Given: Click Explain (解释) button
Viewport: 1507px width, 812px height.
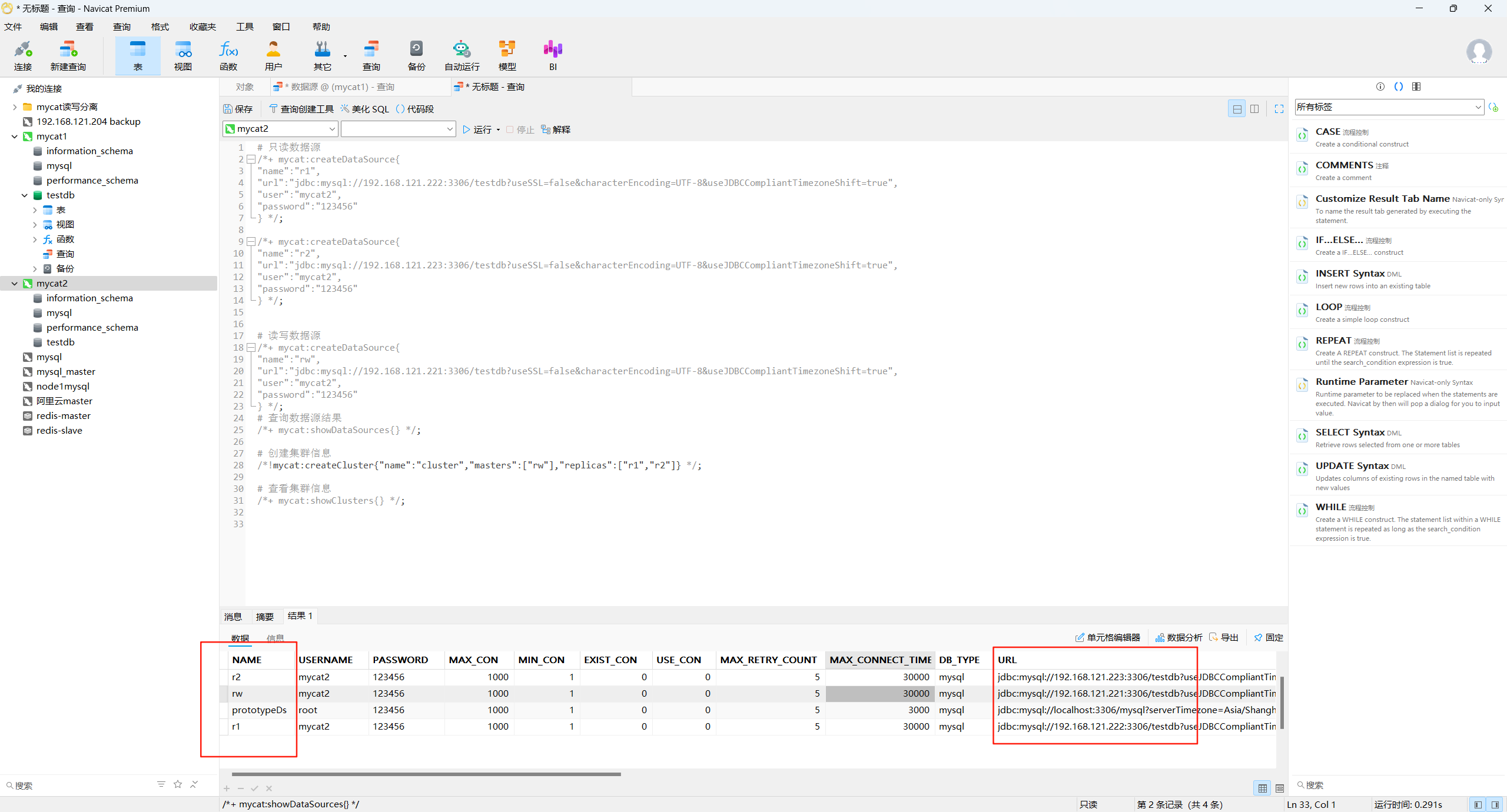Looking at the screenshot, I should [556, 129].
